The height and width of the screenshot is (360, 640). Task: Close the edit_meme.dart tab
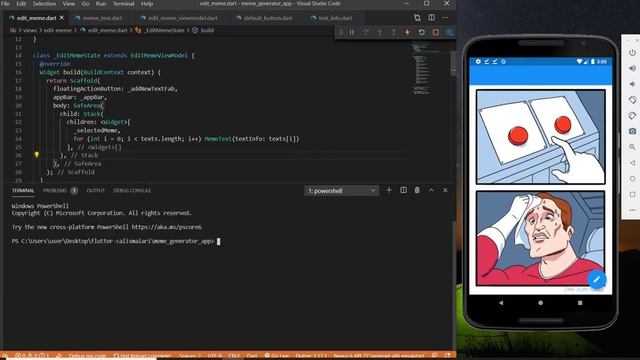(62, 18)
